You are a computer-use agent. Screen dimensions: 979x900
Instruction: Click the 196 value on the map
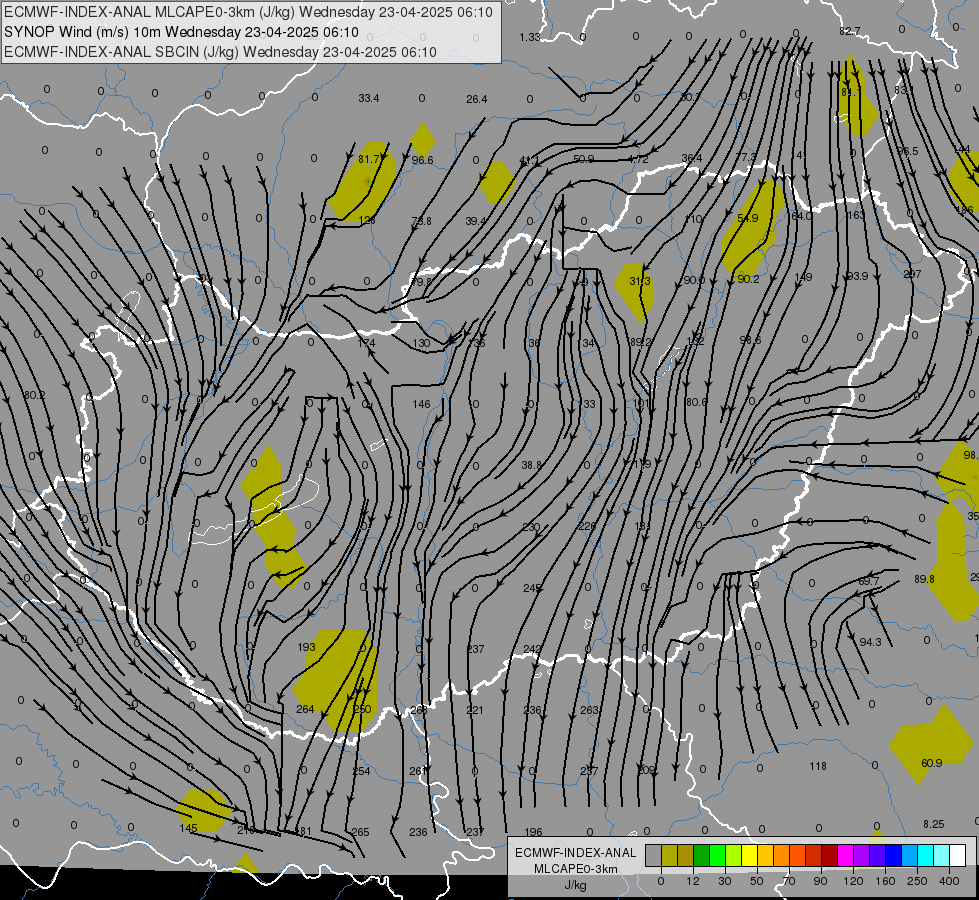tap(534, 831)
